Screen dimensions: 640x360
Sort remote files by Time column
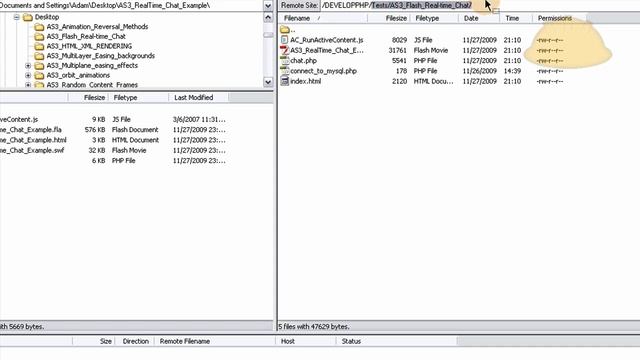[516, 18]
